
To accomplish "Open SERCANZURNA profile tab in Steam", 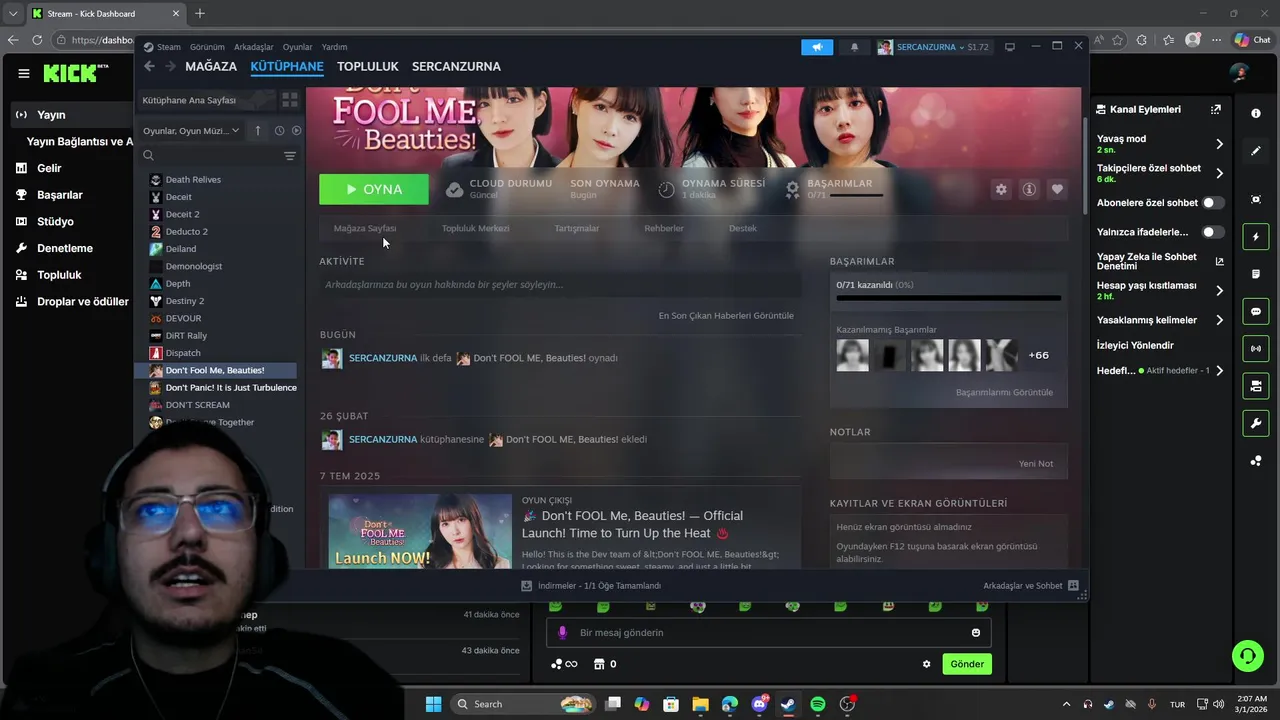I will click(x=456, y=66).
